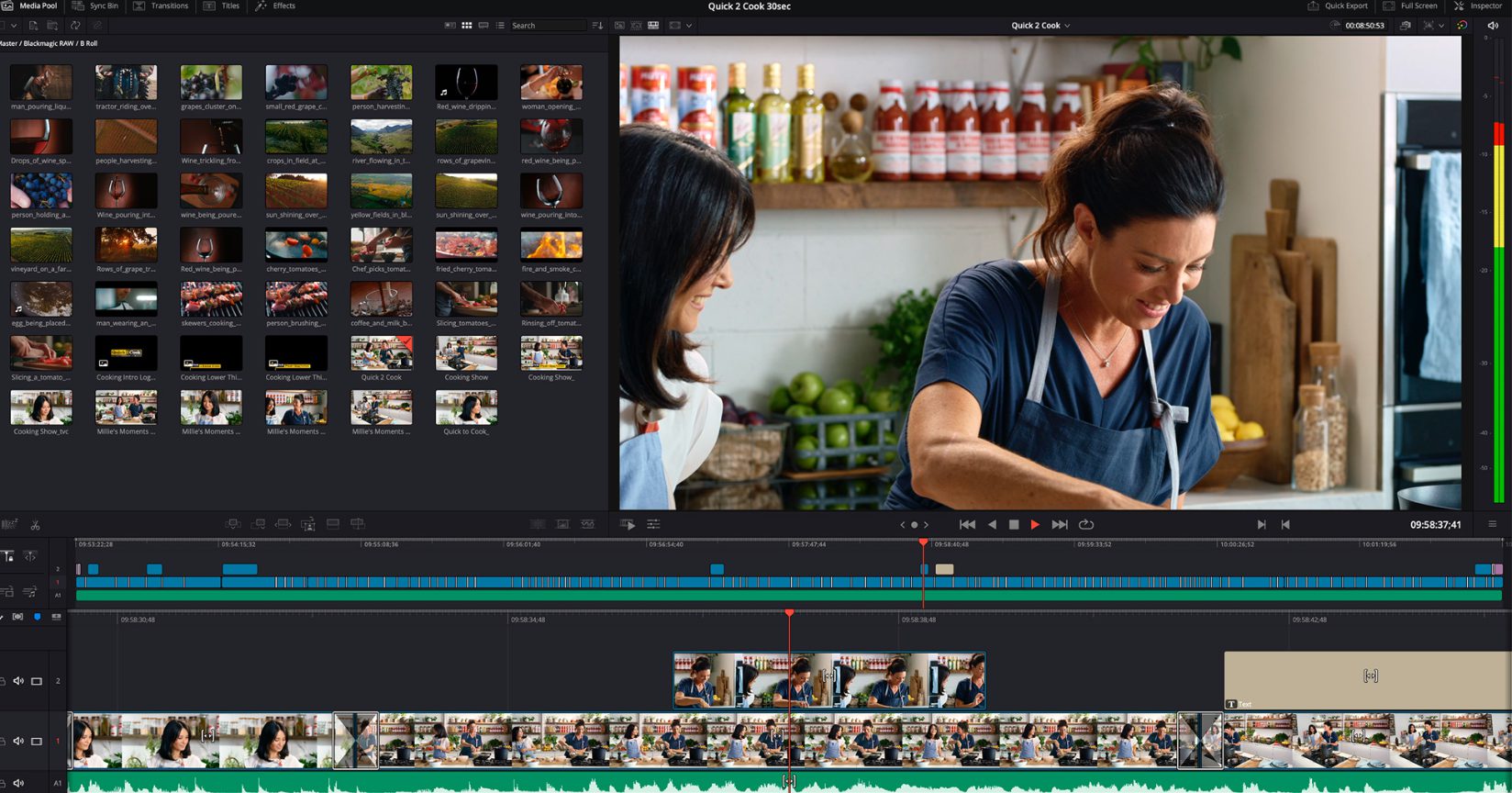
Task: Add a blue marker
Action: [38, 617]
